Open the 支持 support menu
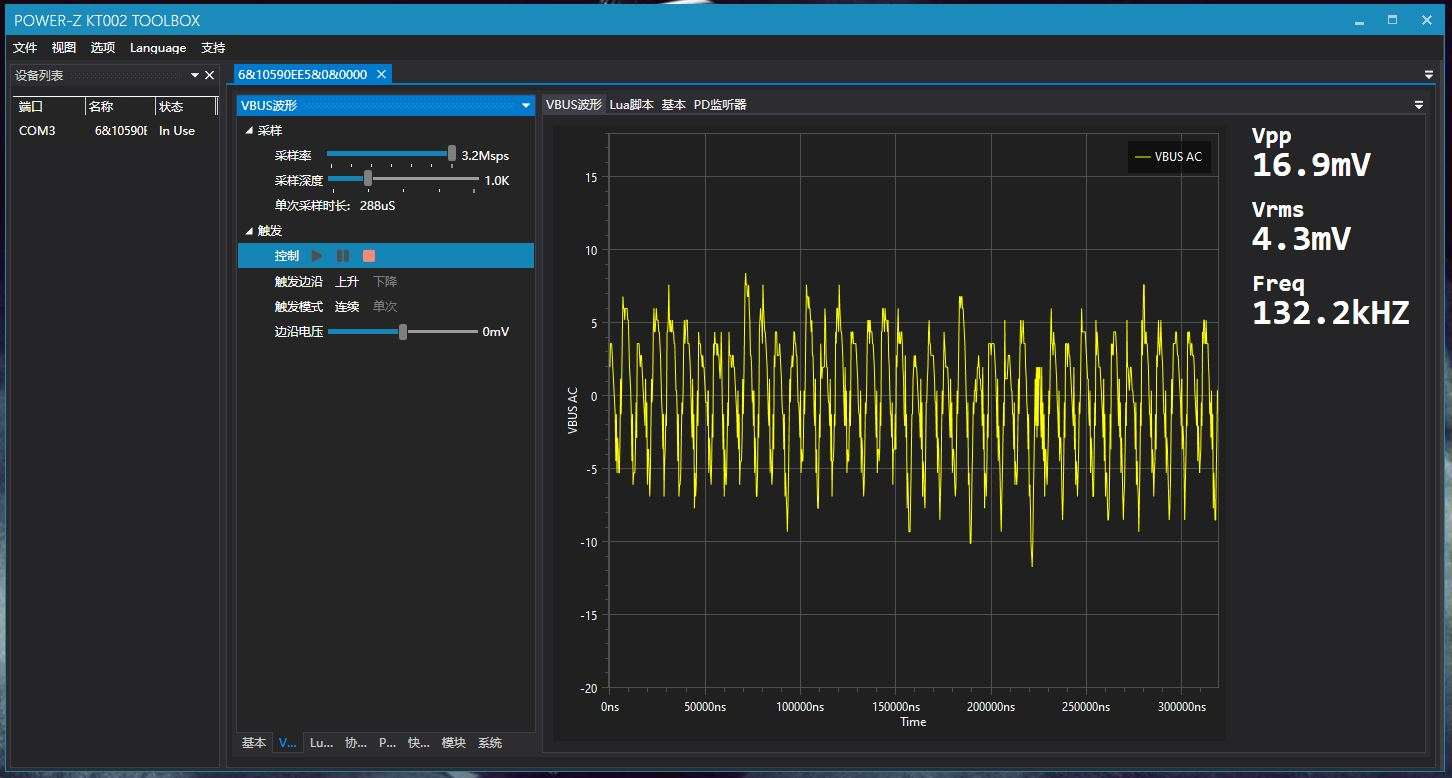1452x778 pixels. [x=213, y=47]
